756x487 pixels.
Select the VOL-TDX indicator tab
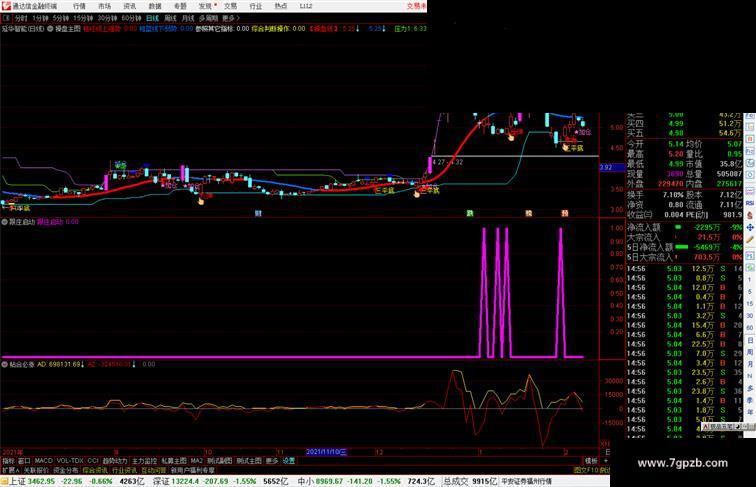pyautogui.click(x=70, y=461)
